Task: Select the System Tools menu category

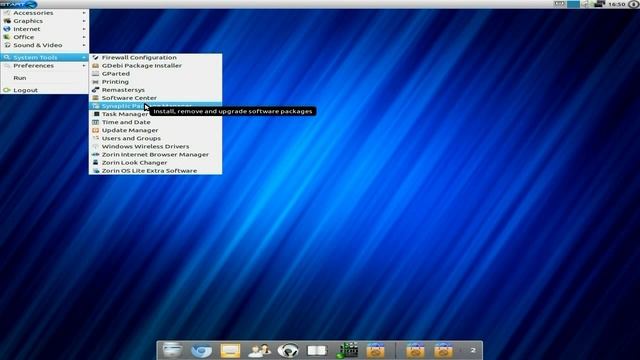Action: [x=44, y=58]
